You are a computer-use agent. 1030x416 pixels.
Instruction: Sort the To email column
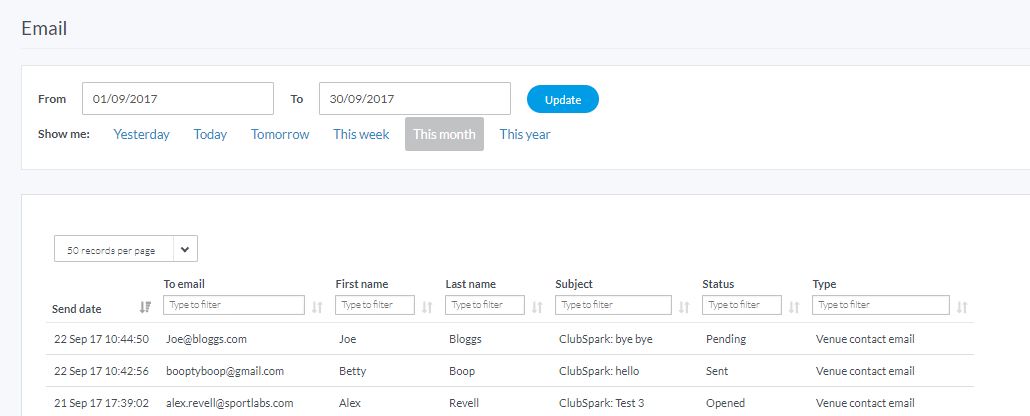click(x=317, y=307)
